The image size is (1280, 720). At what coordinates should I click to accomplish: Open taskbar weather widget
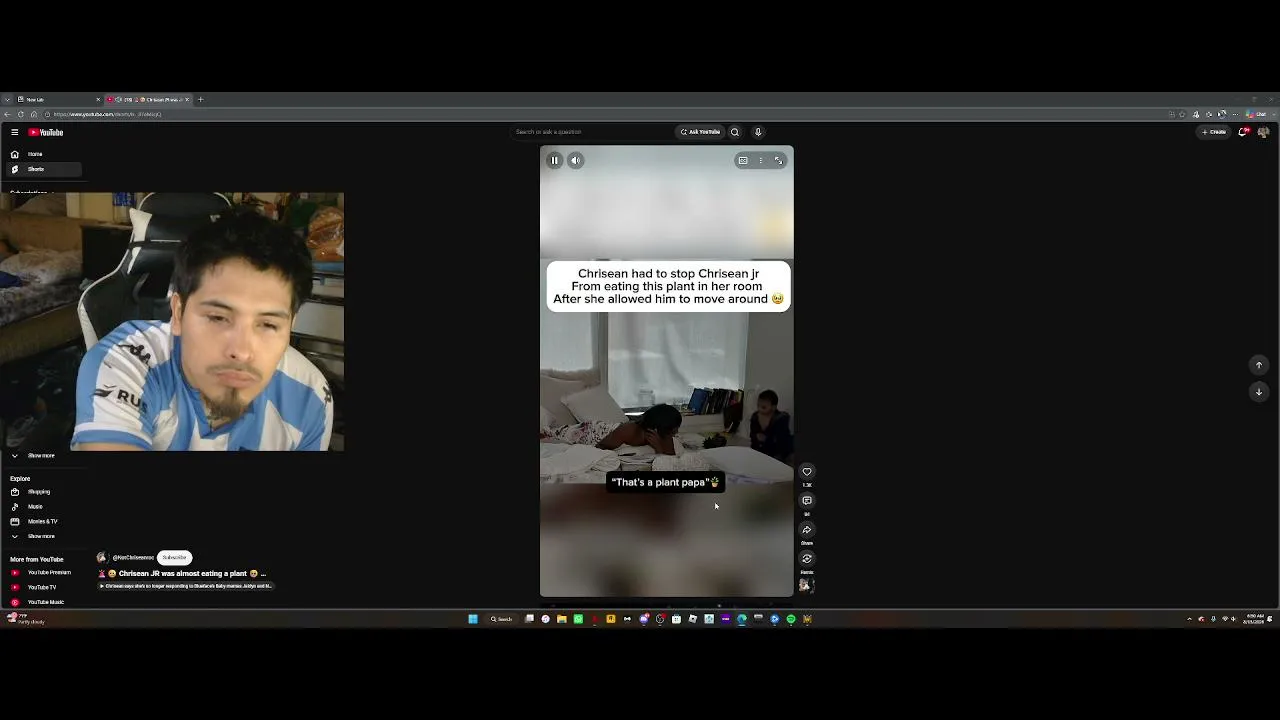[25, 619]
